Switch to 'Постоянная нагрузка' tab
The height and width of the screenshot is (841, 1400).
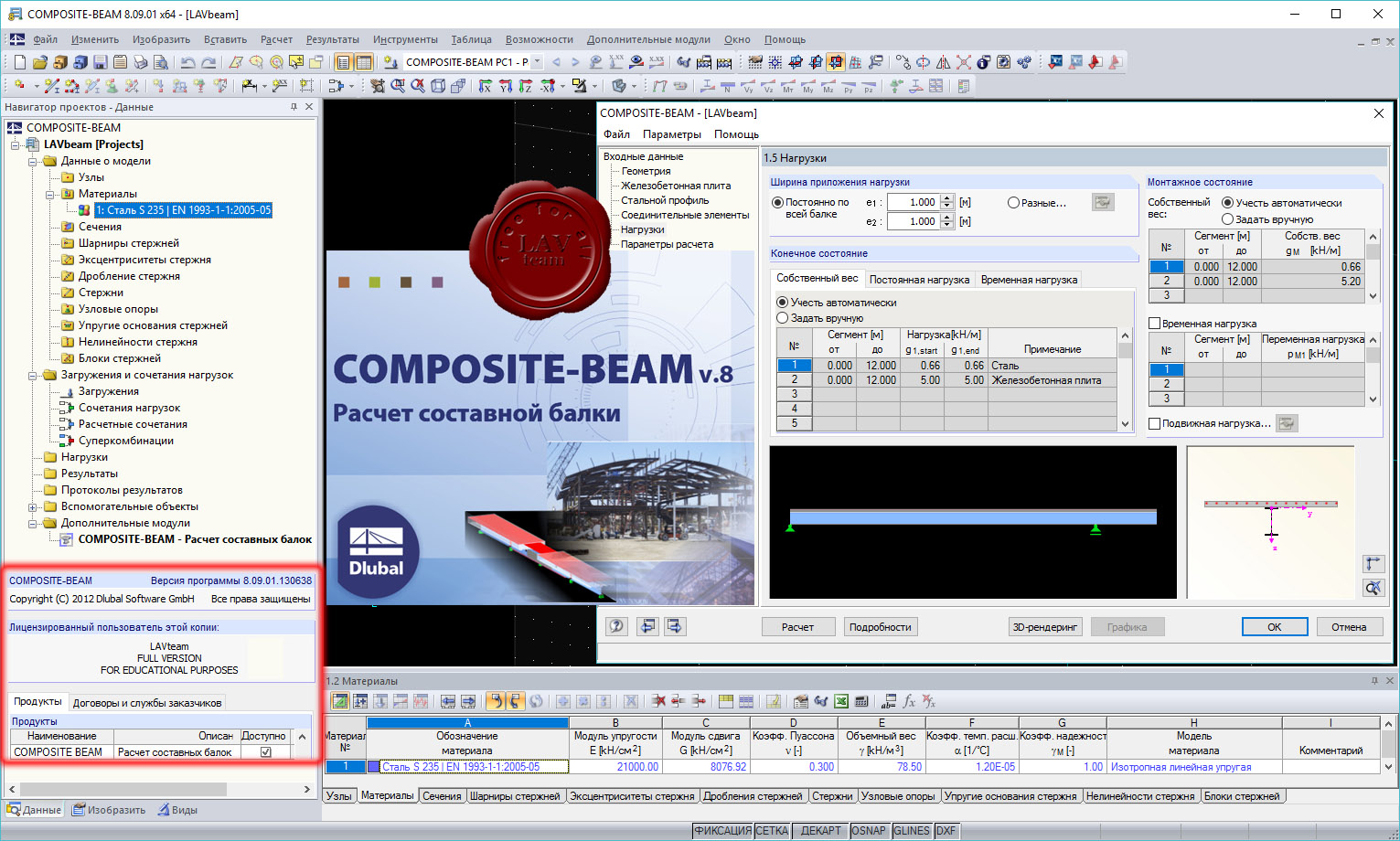pos(919,280)
